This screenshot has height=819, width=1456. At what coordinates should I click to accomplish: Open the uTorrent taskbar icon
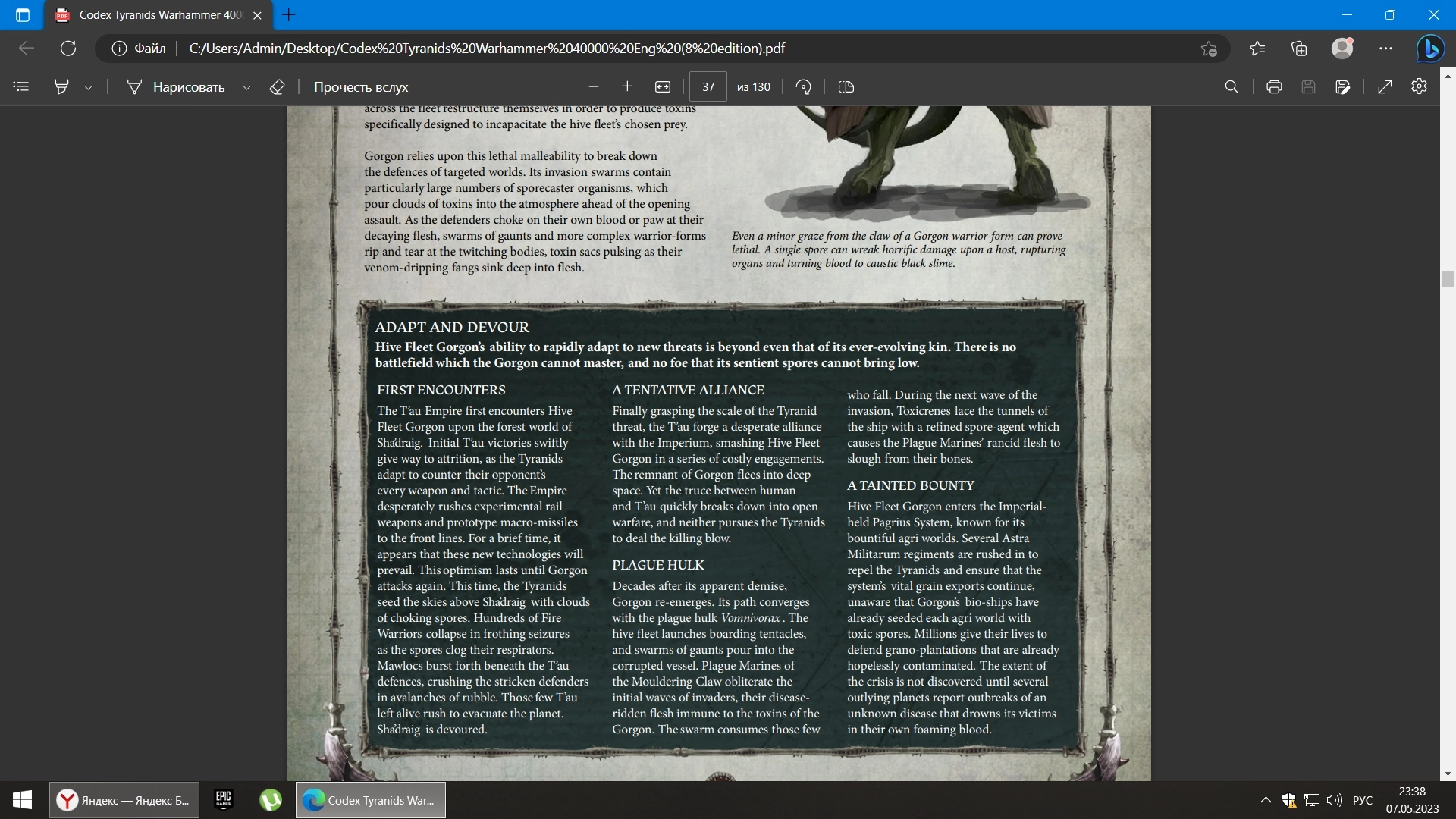click(271, 800)
